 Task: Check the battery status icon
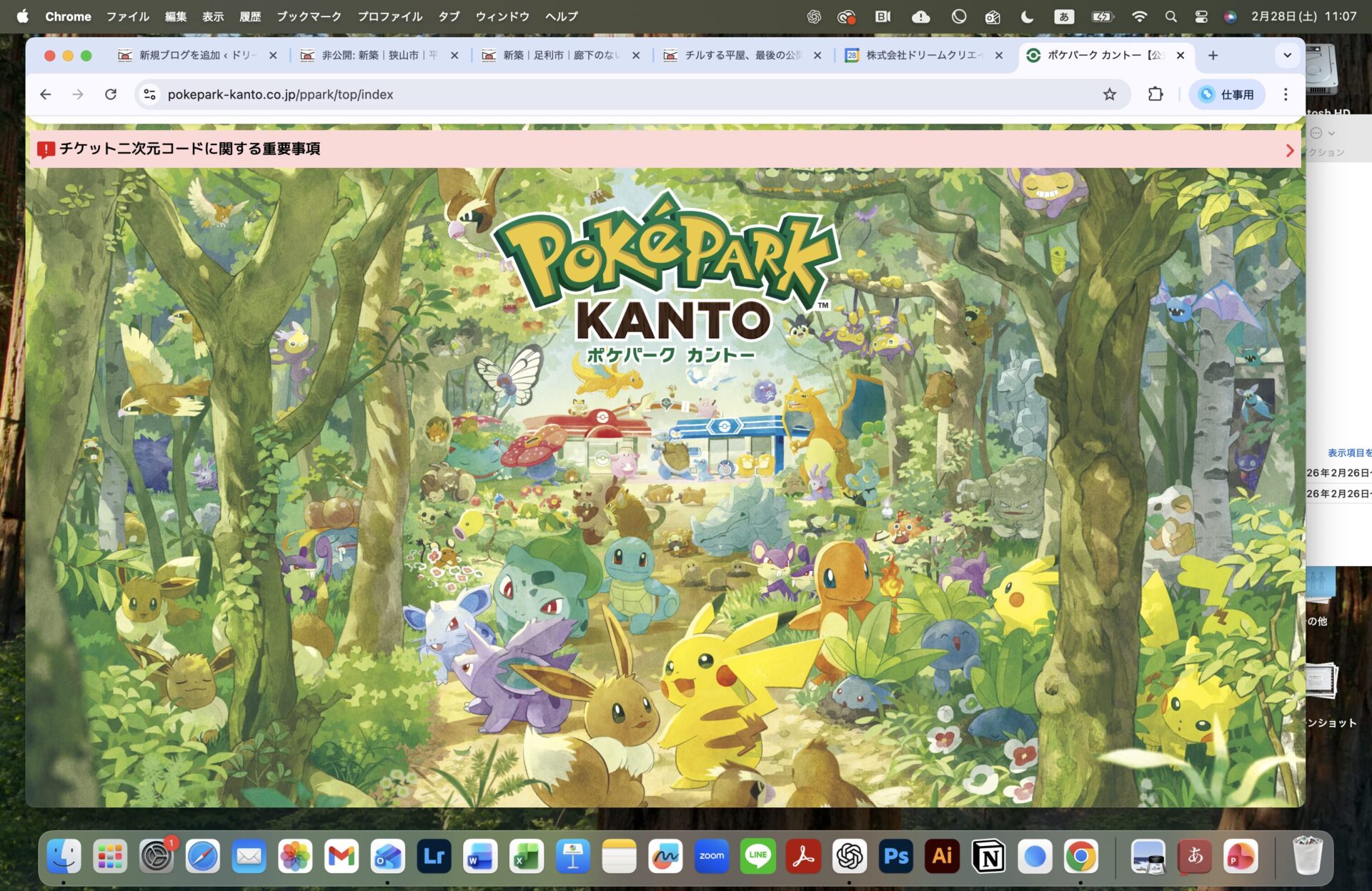click(1103, 16)
